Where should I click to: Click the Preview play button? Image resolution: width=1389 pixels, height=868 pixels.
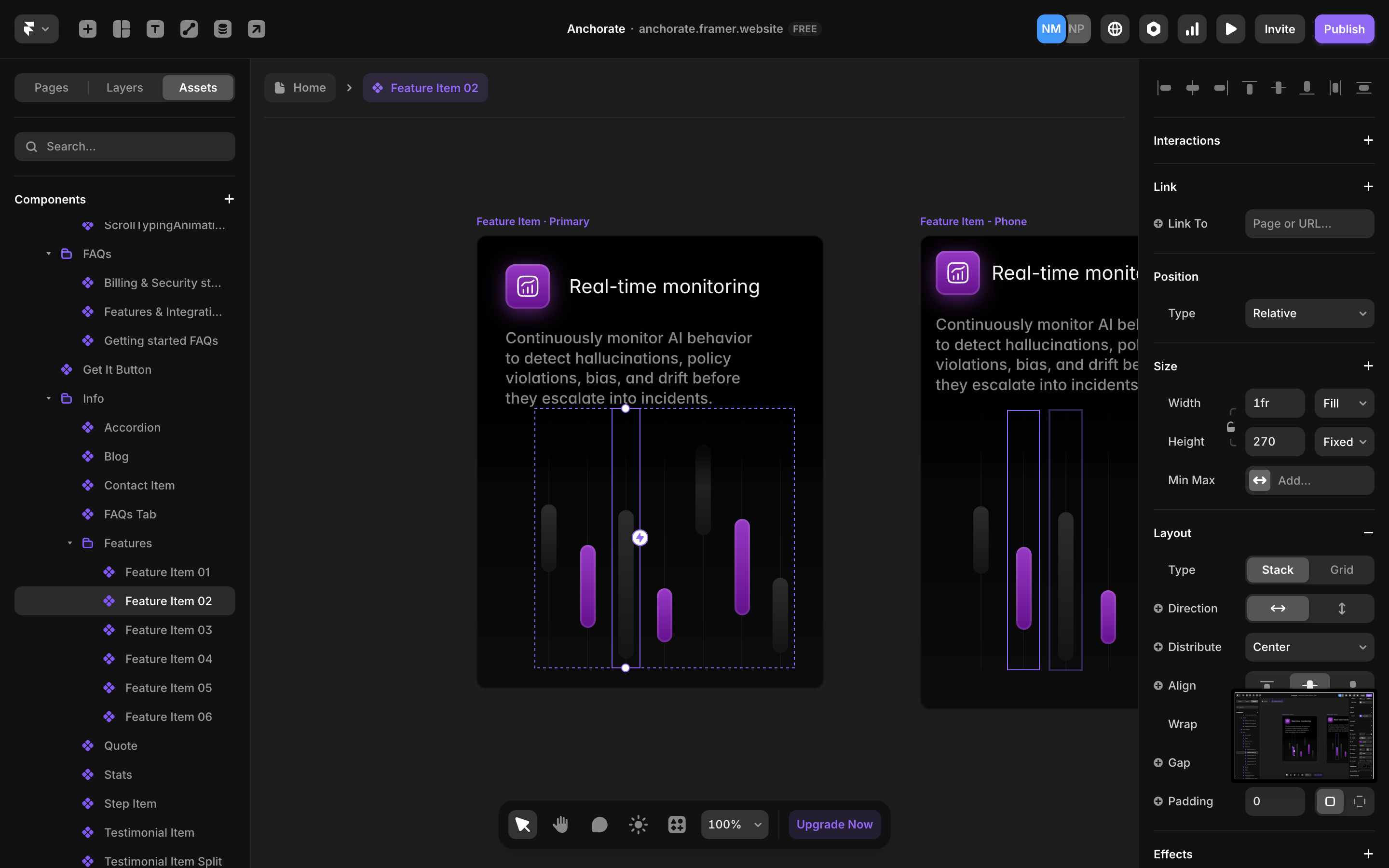(x=1230, y=29)
